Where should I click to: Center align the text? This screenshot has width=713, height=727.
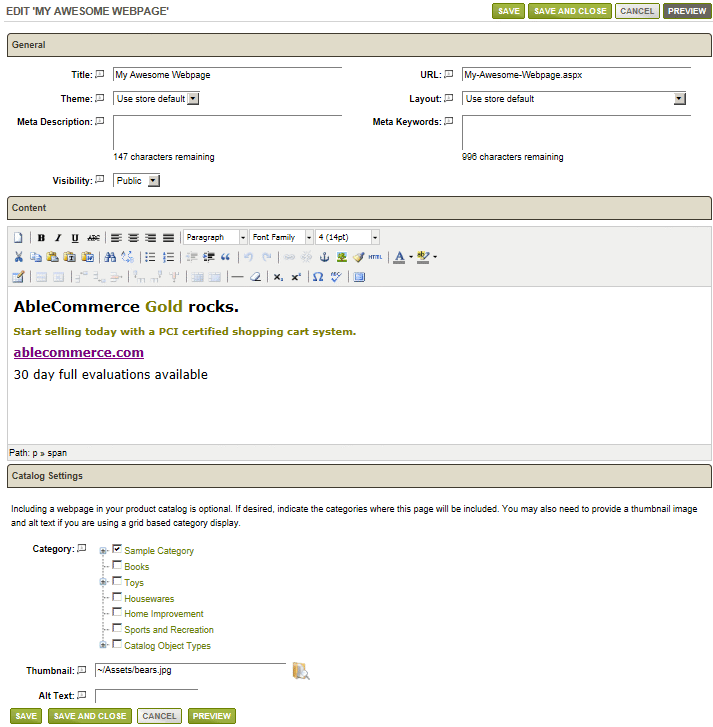click(x=134, y=238)
